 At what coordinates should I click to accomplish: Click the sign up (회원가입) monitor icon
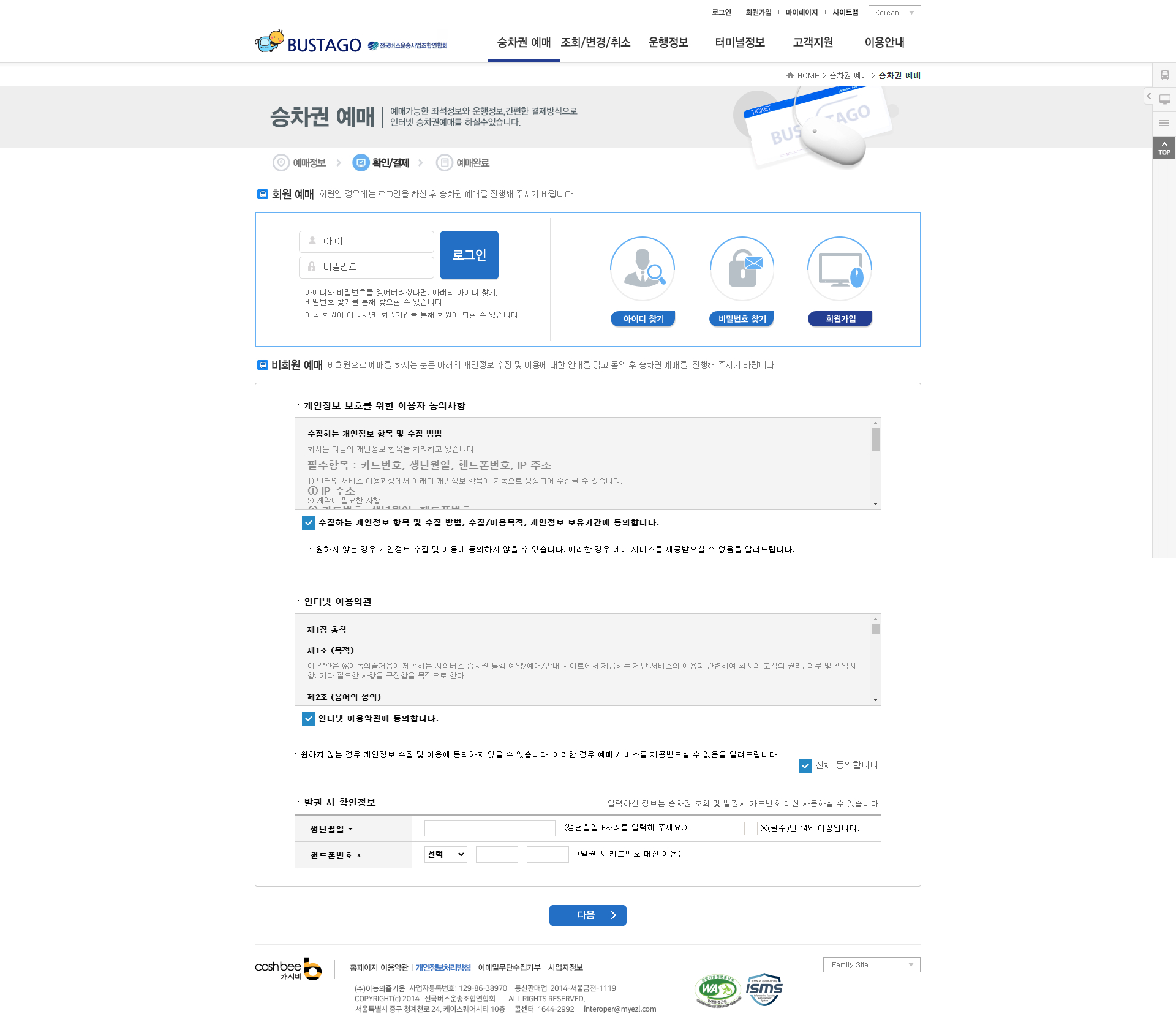(840, 269)
